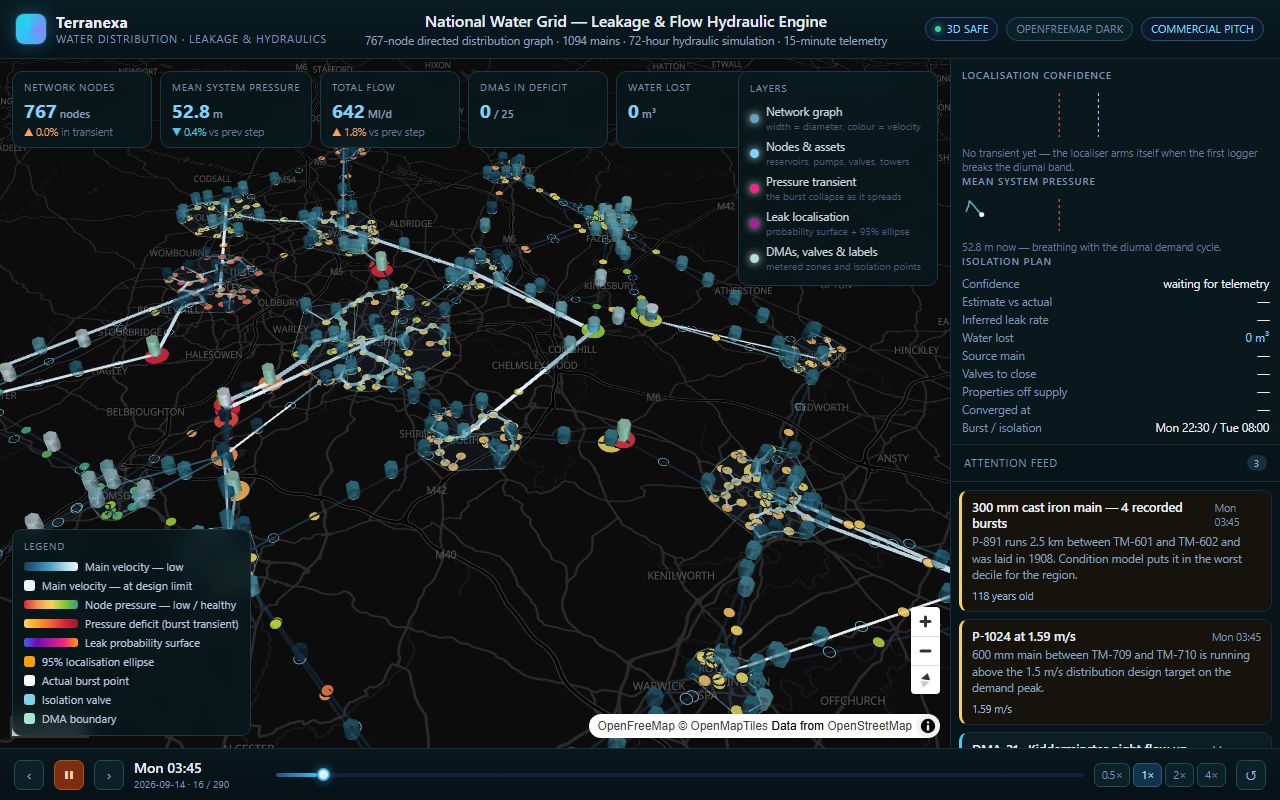Click the DMA boundary legend swatch
The width and height of the screenshot is (1280, 800).
(x=30, y=719)
